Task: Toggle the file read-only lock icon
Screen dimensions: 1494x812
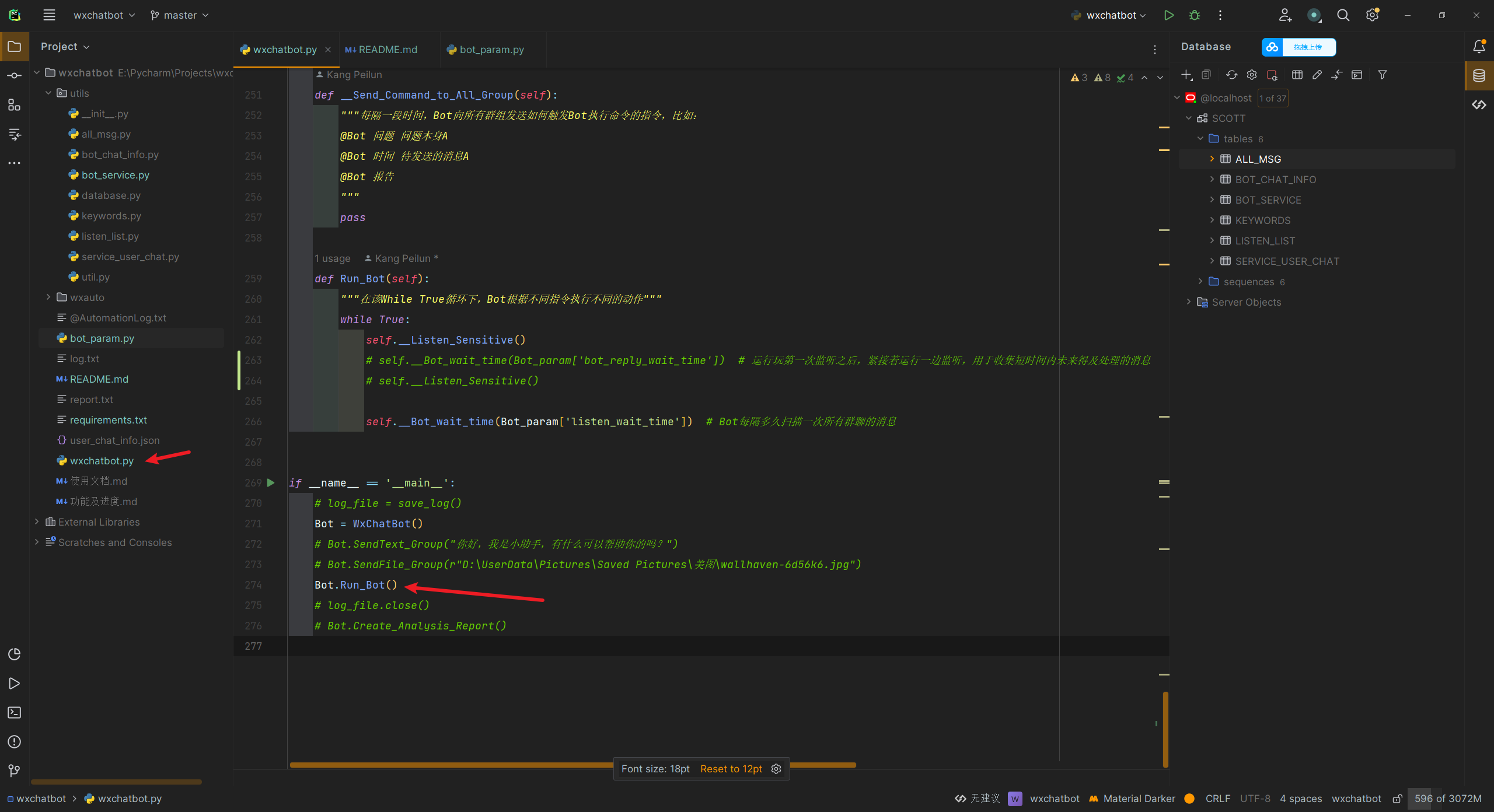Action: coord(1398,799)
